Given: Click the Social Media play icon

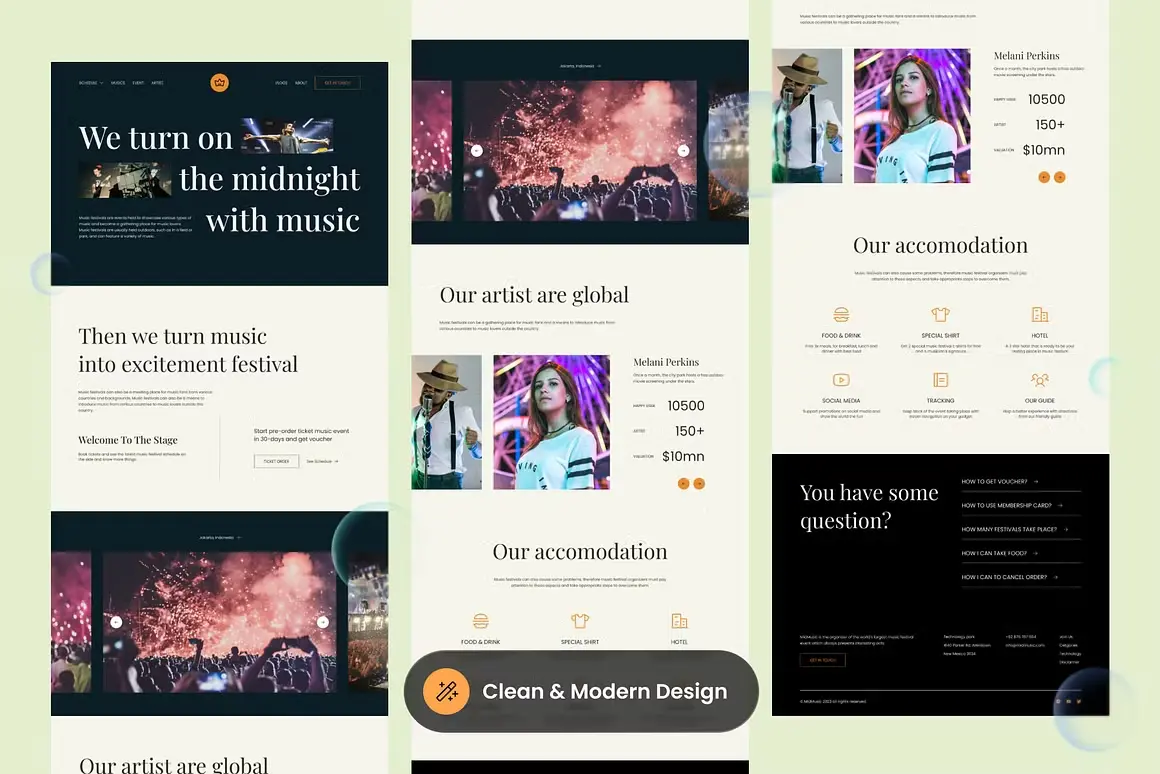Looking at the screenshot, I should tap(841, 380).
